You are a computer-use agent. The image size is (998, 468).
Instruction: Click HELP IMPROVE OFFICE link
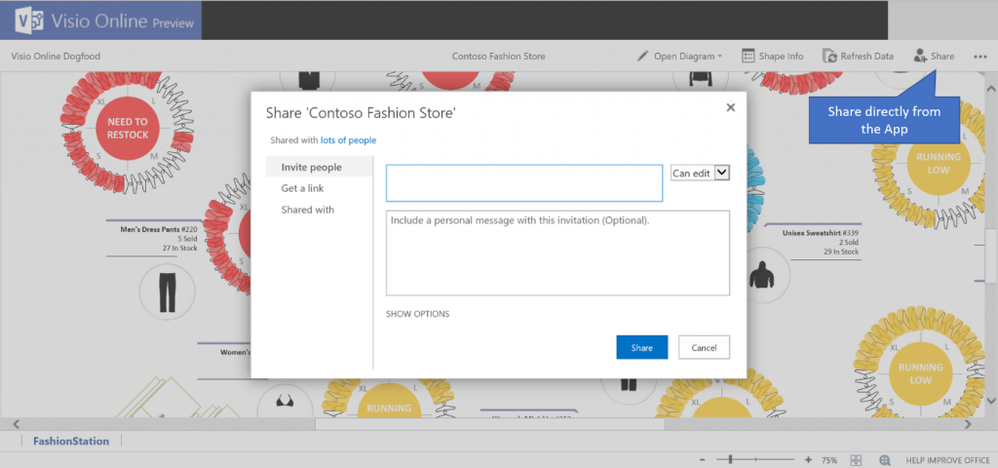click(x=948, y=460)
